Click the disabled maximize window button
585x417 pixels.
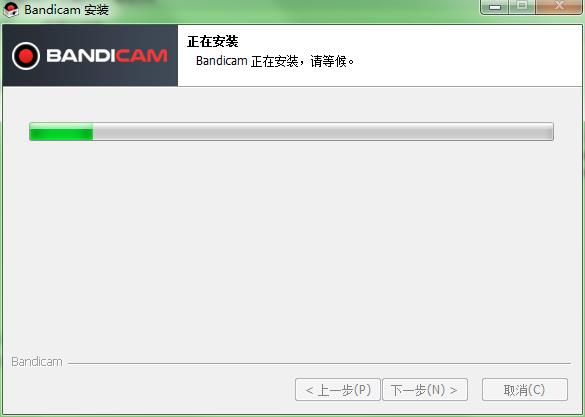coord(522,6)
